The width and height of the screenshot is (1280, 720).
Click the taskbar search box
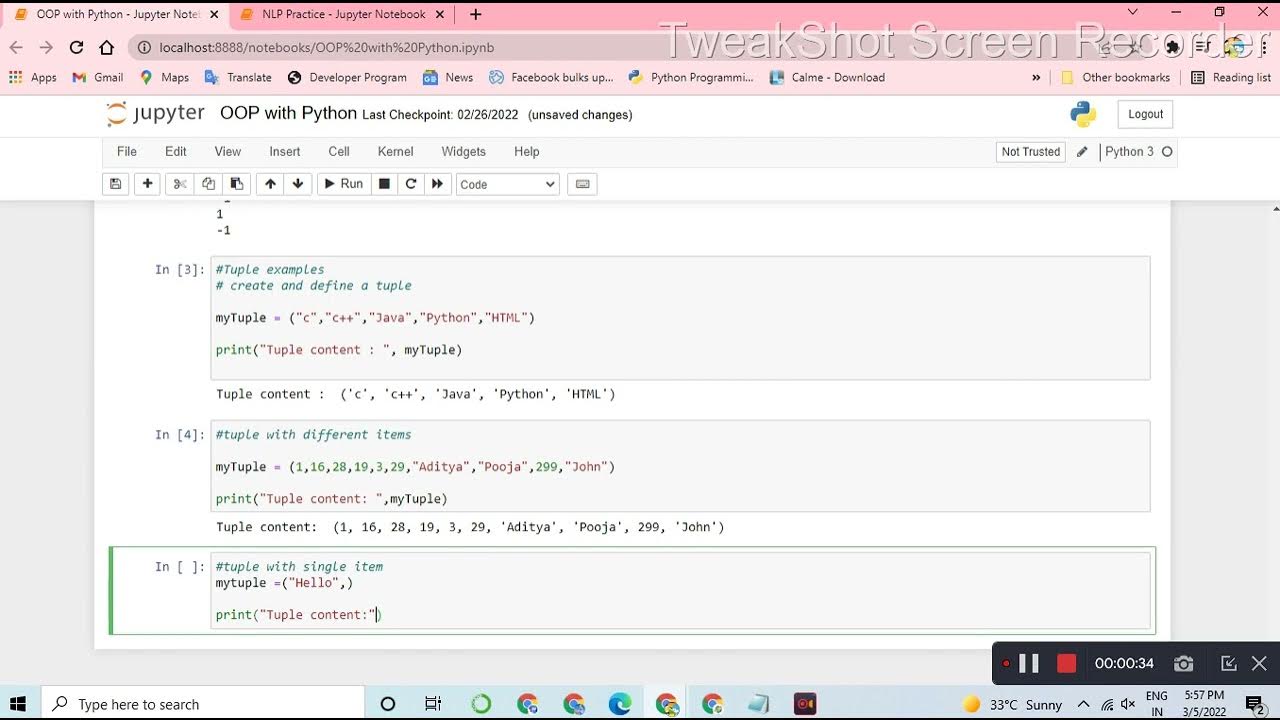204,704
